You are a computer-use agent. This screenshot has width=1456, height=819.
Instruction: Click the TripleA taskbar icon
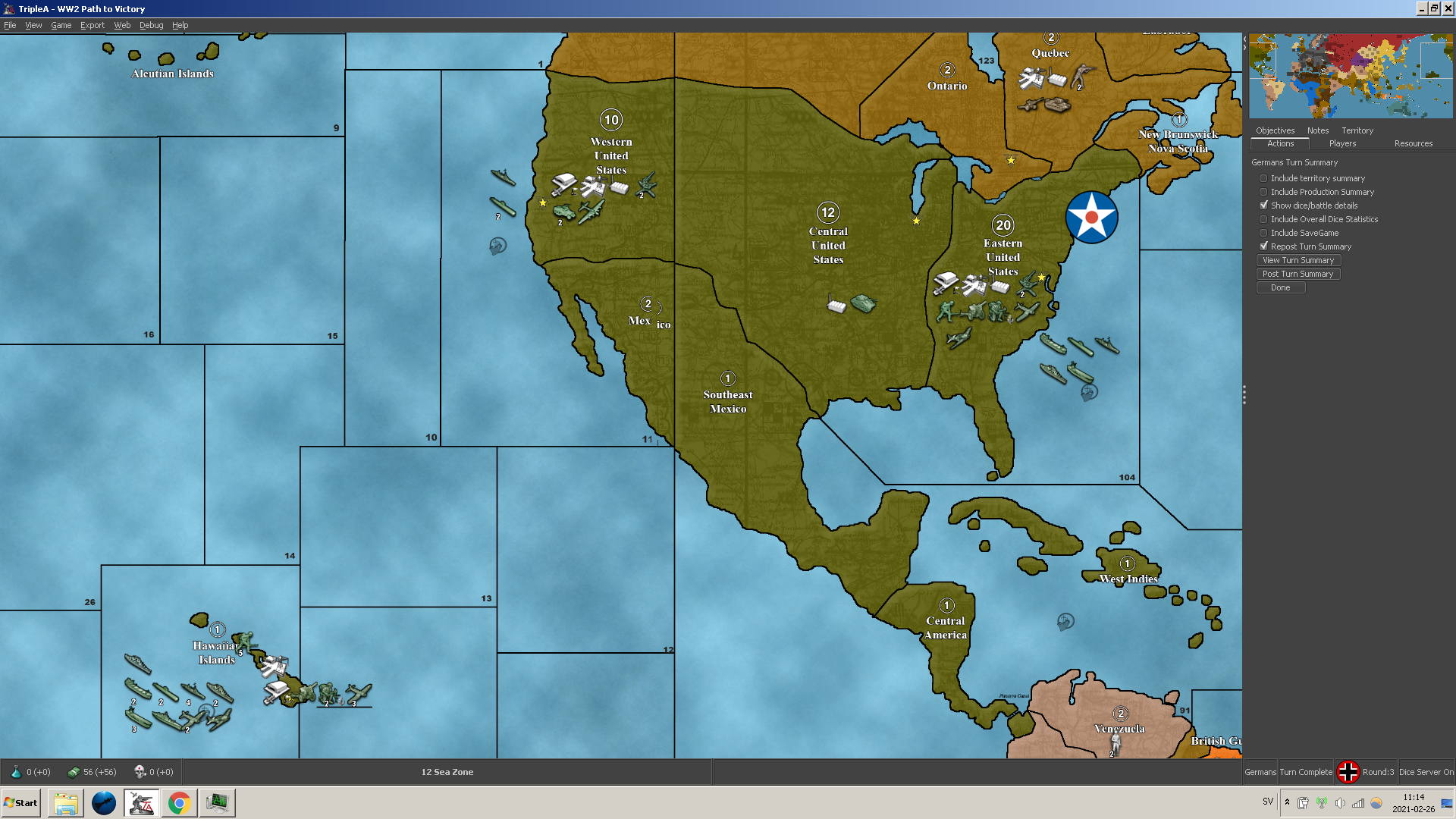pos(142,803)
